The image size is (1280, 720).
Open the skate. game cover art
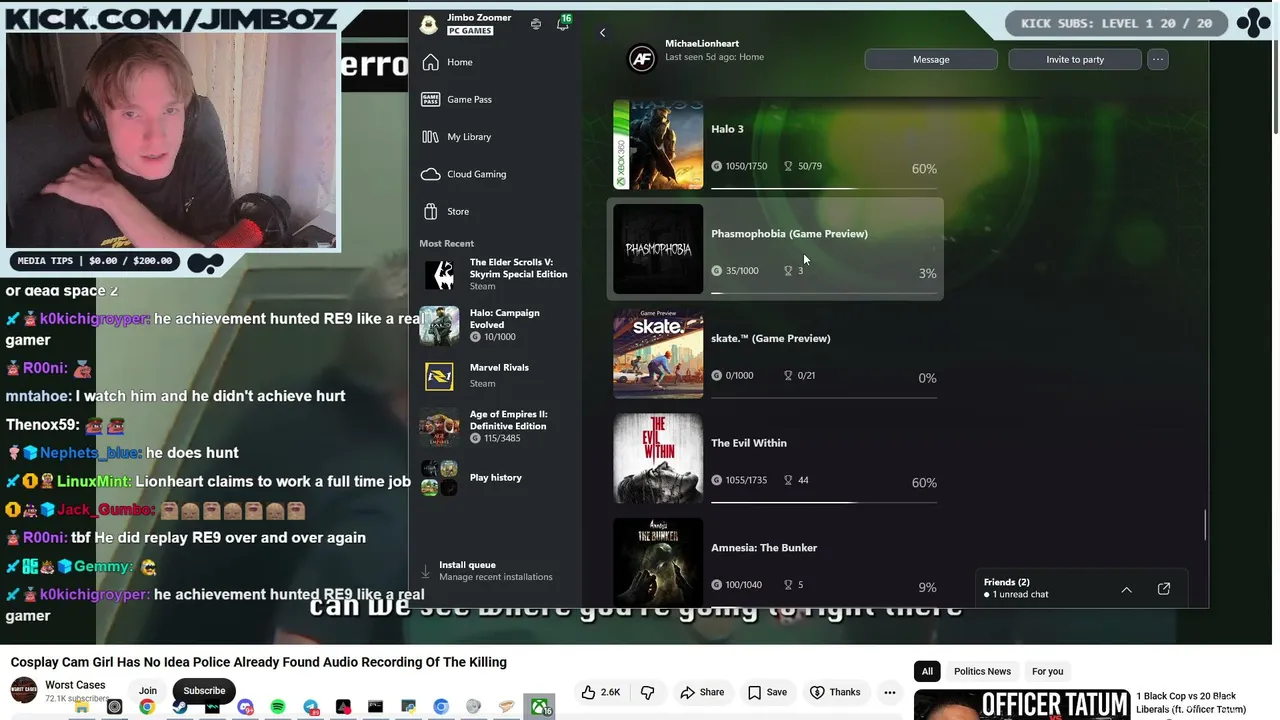658,354
